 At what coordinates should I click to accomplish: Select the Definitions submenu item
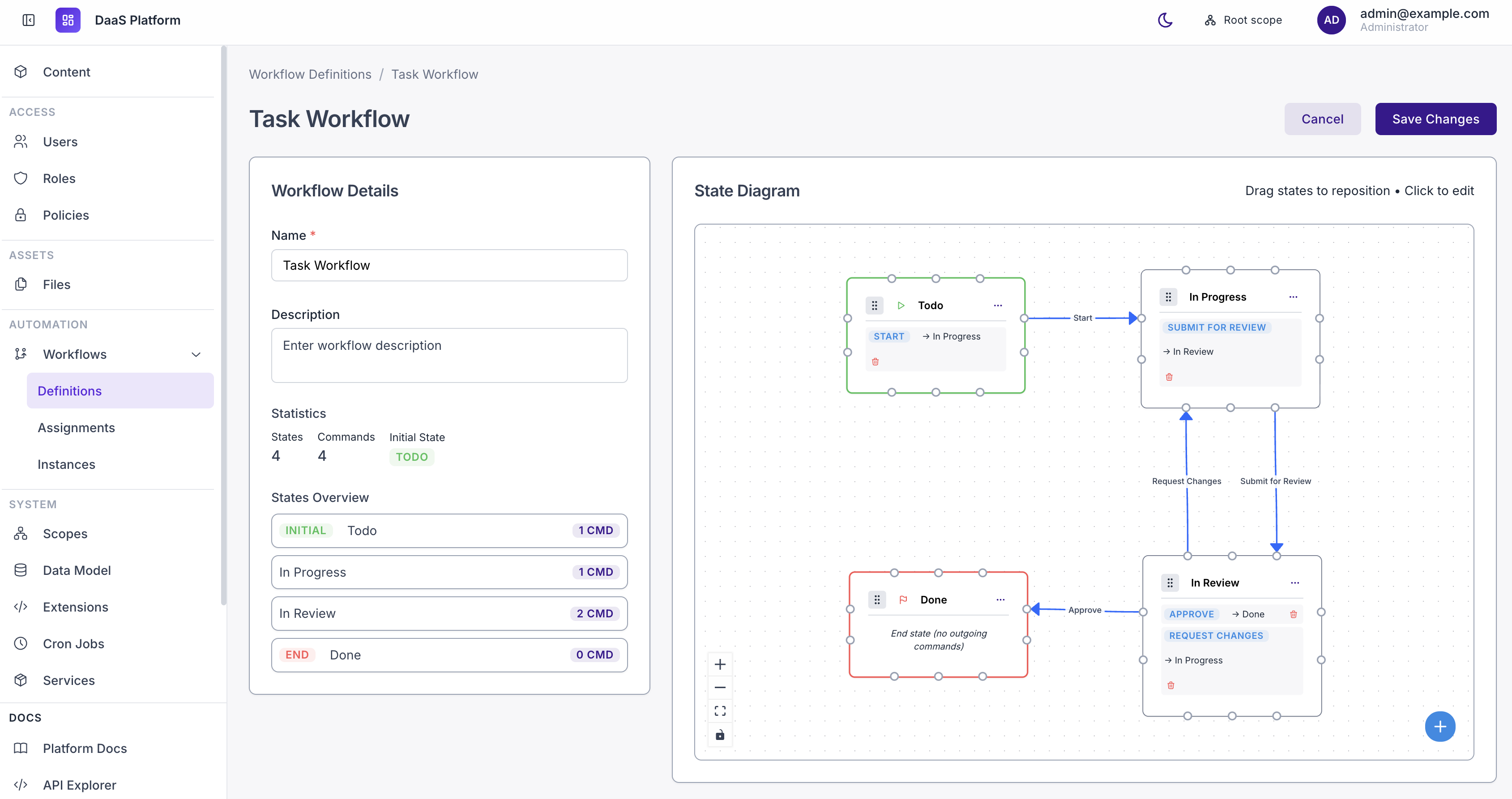tap(120, 391)
